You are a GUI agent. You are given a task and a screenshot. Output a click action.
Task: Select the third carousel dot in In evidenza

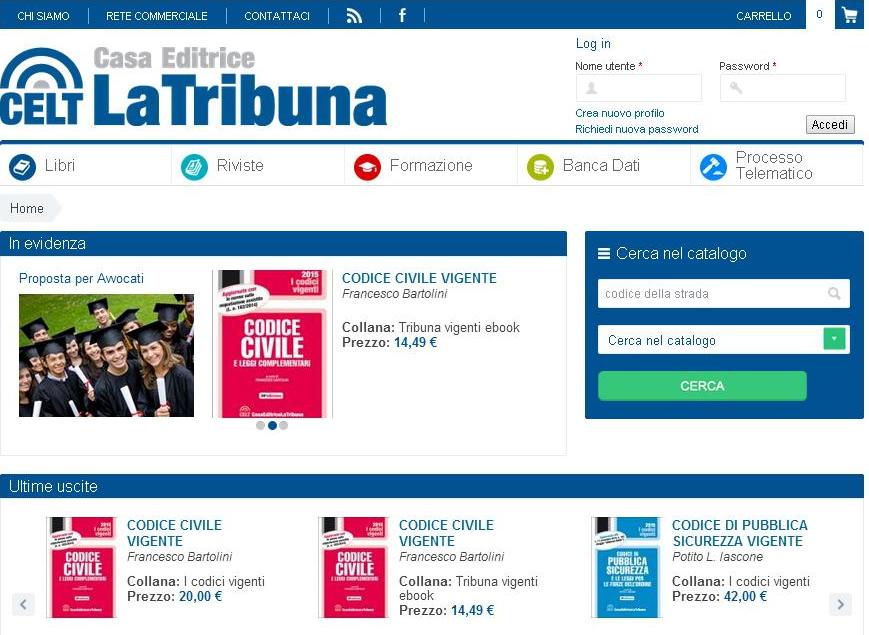click(284, 426)
